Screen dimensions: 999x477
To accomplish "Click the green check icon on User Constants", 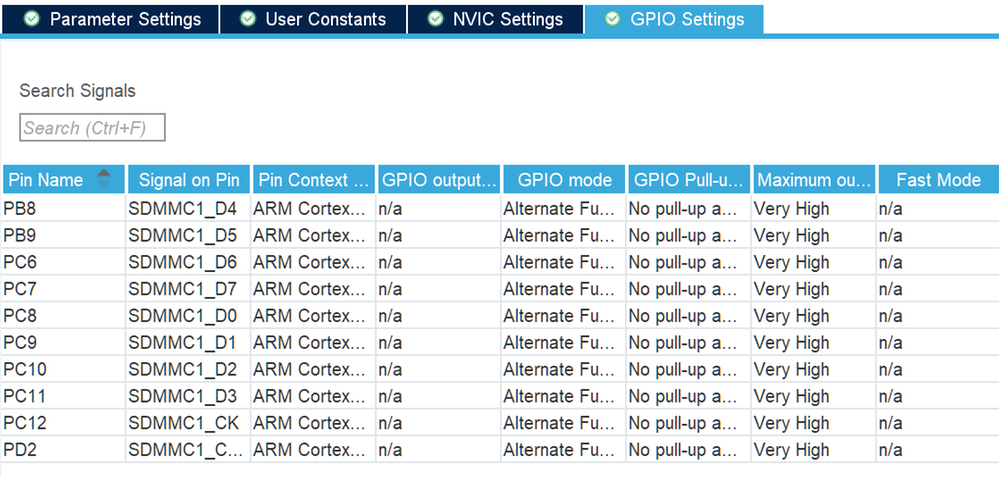I will [x=247, y=20].
